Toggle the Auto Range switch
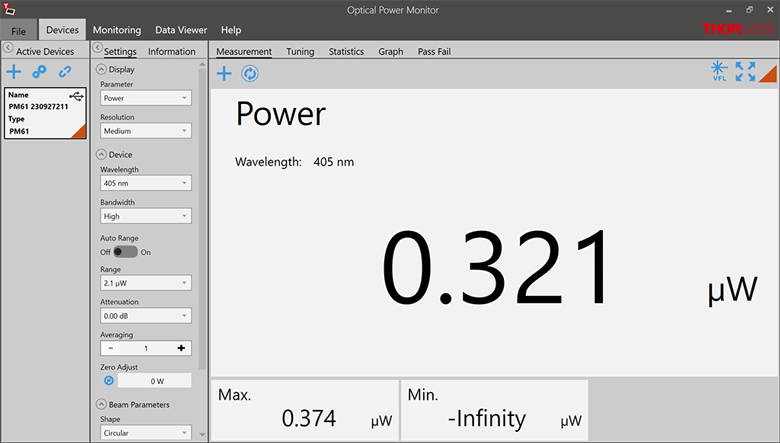The height and width of the screenshot is (443, 780). click(125, 252)
